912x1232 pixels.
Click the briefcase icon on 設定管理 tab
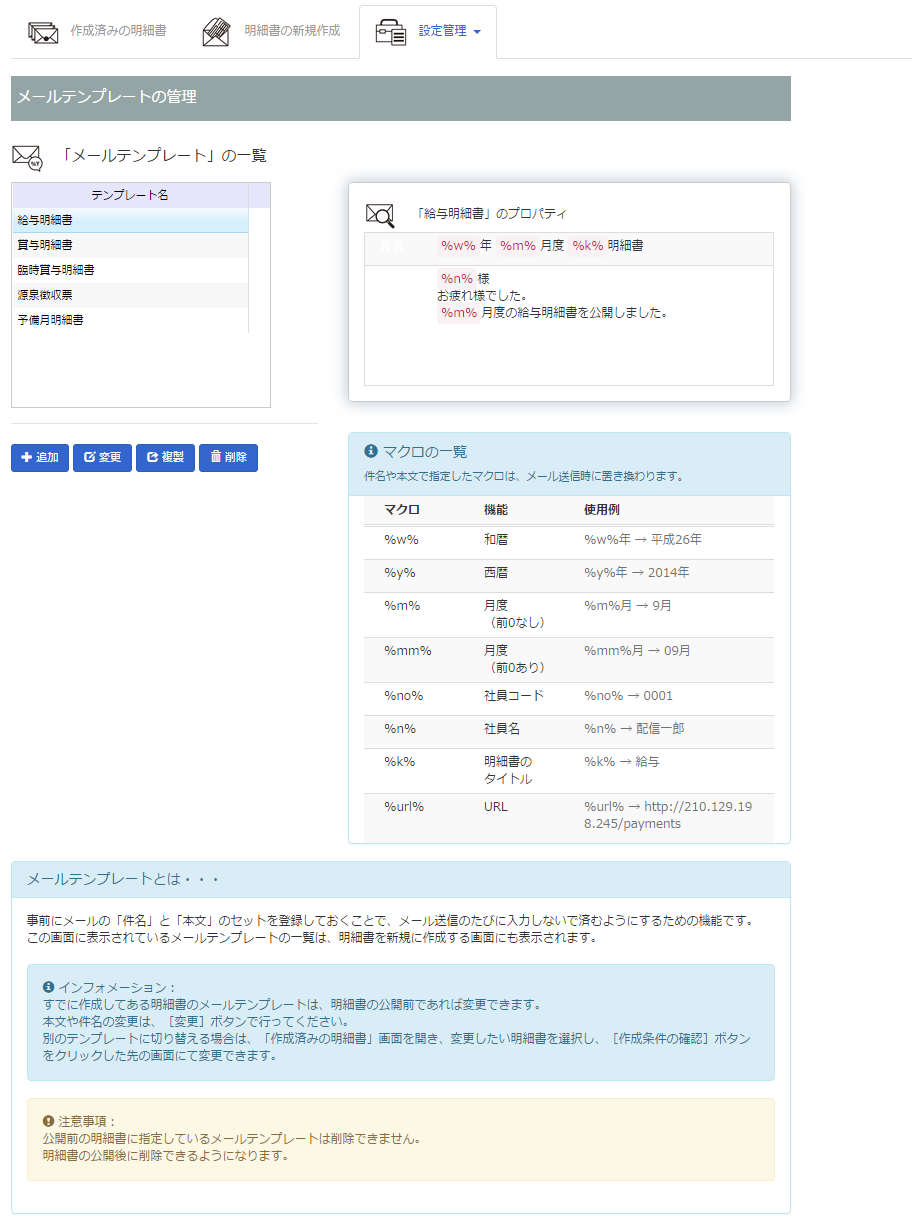[x=390, y=32]
